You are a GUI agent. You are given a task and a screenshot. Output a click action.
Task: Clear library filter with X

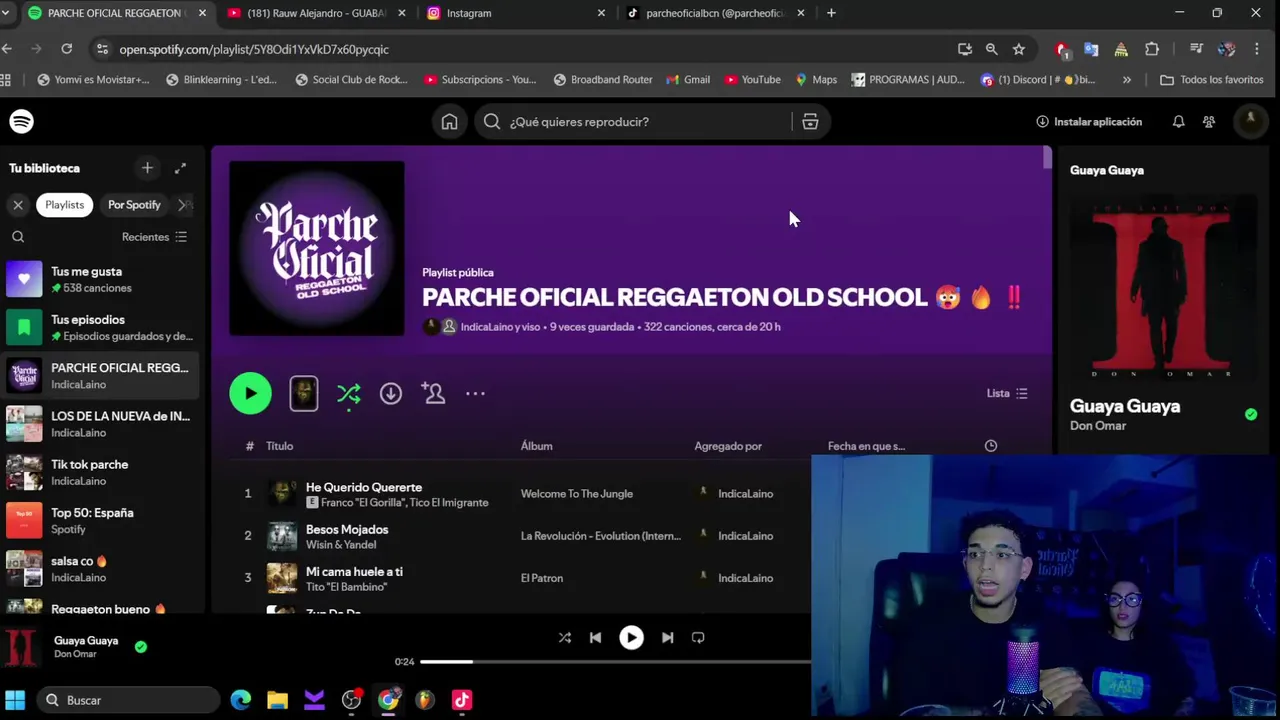coord(18,205)
